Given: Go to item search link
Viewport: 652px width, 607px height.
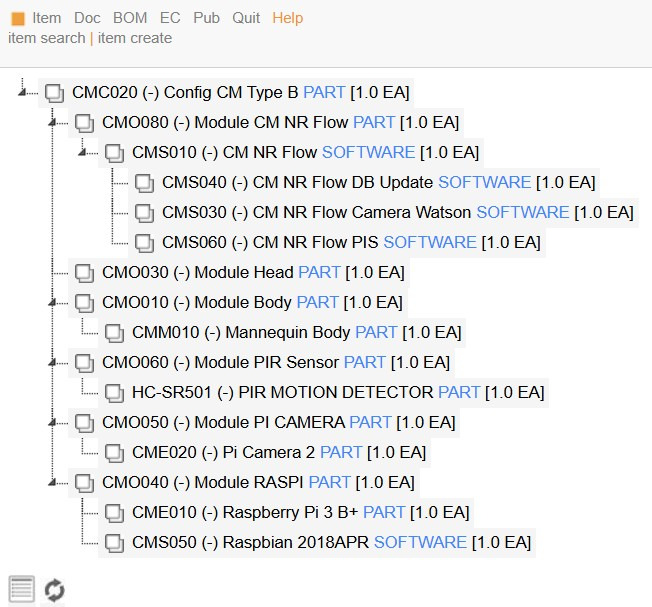Looking at the screenshot, I should tap(47, 38).
